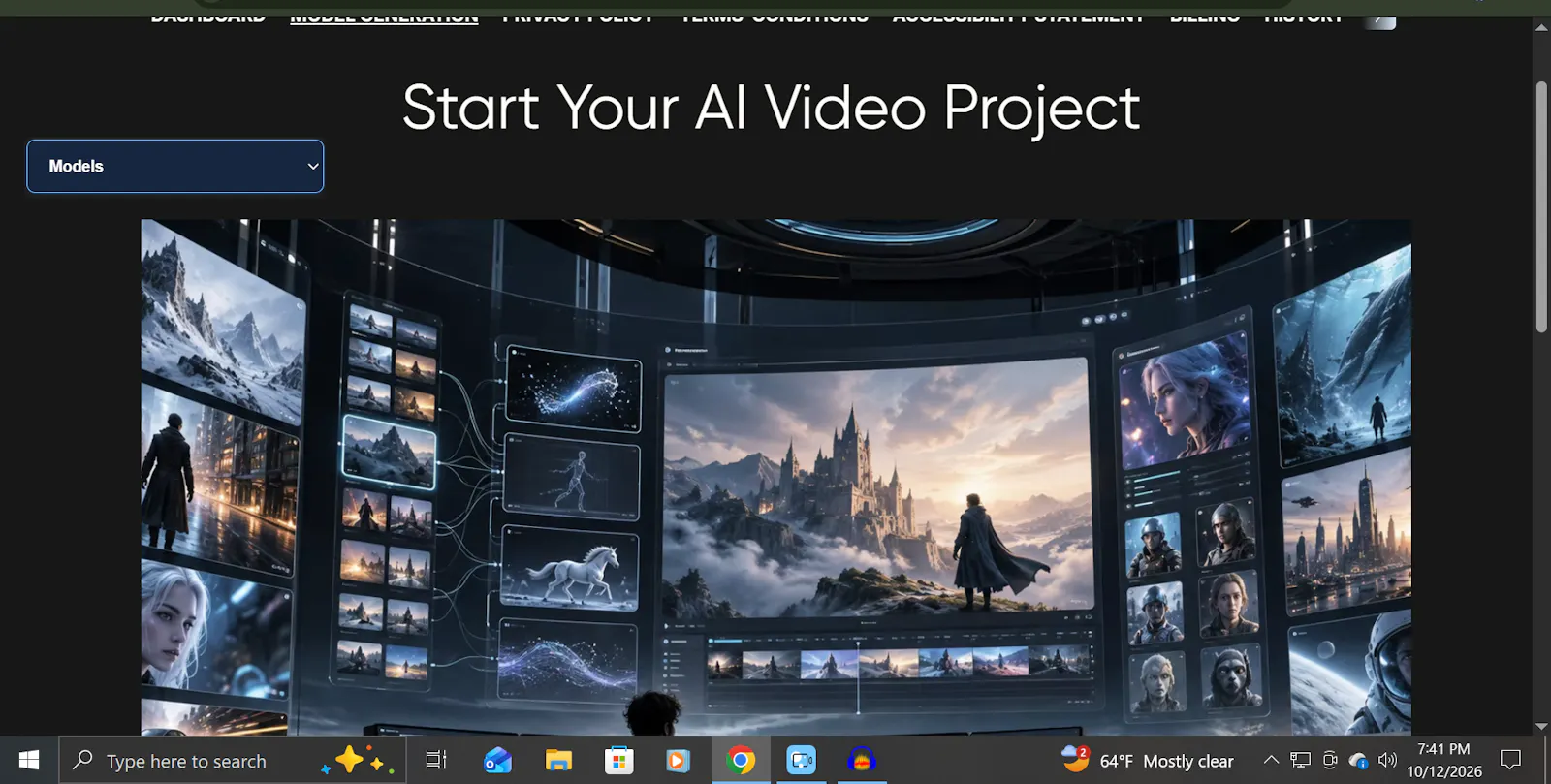Open the Windows Start menu
The height and width of the screenshot is (784, 1551).
[29, 761]
